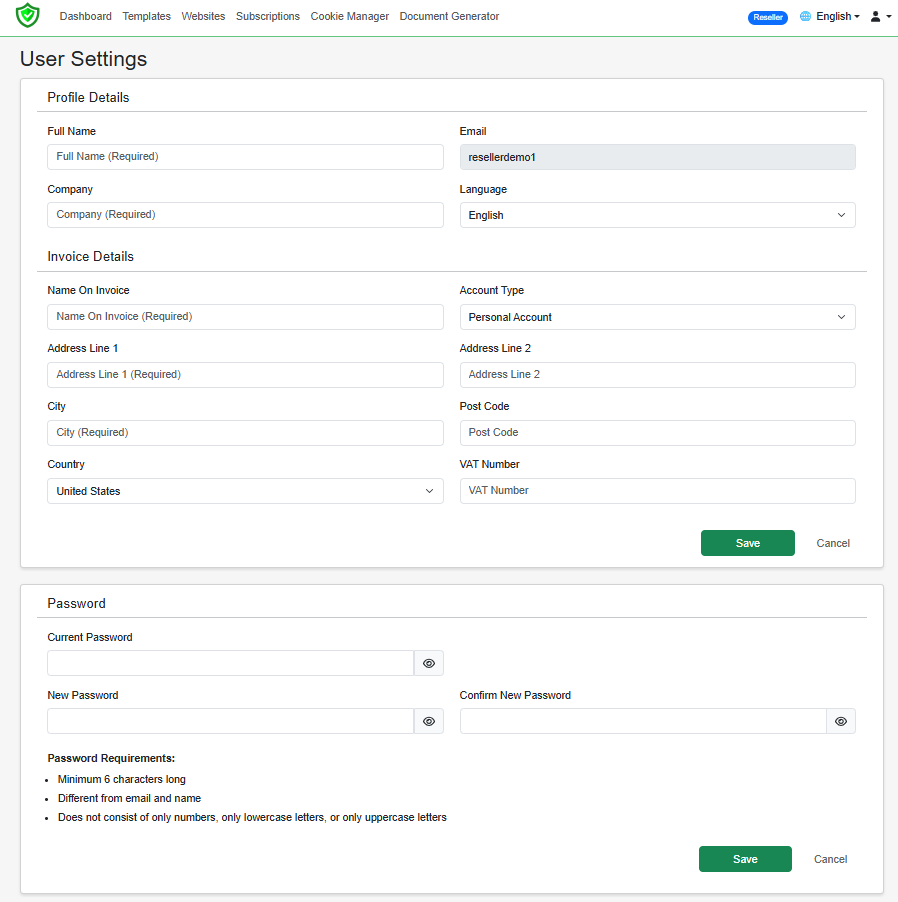Toggle Confirm New Password visibility eye
The image size is (898, 902).
click(841, 721)
